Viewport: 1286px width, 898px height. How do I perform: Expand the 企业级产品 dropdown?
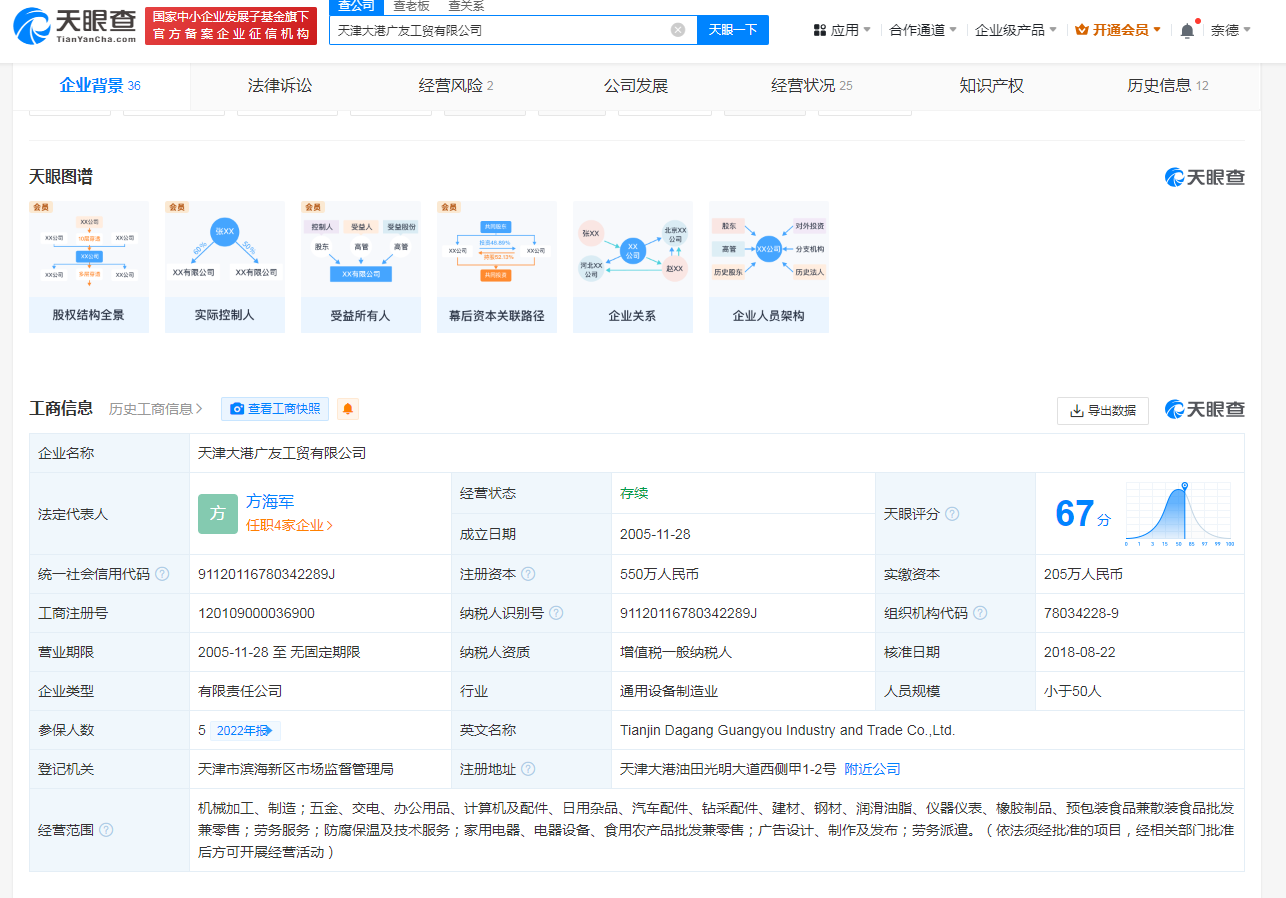(1016, 30)
